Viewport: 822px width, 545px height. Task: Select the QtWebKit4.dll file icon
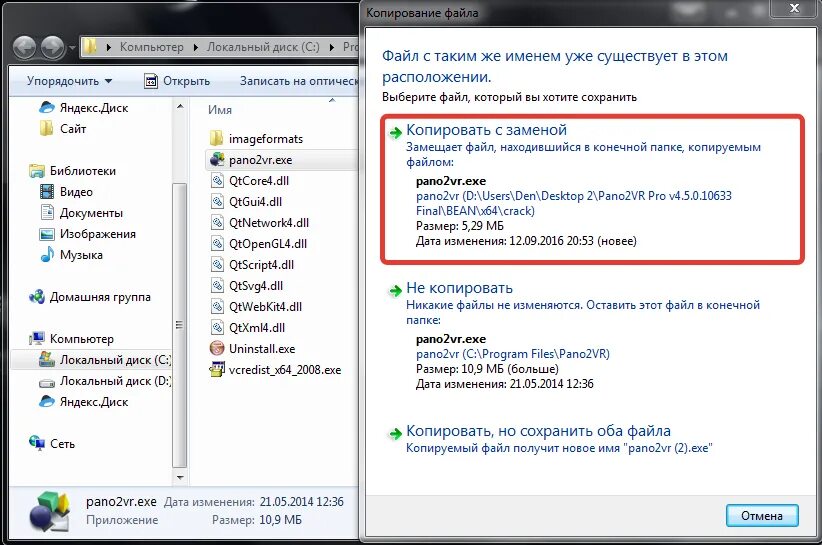[x=217, y=307]
